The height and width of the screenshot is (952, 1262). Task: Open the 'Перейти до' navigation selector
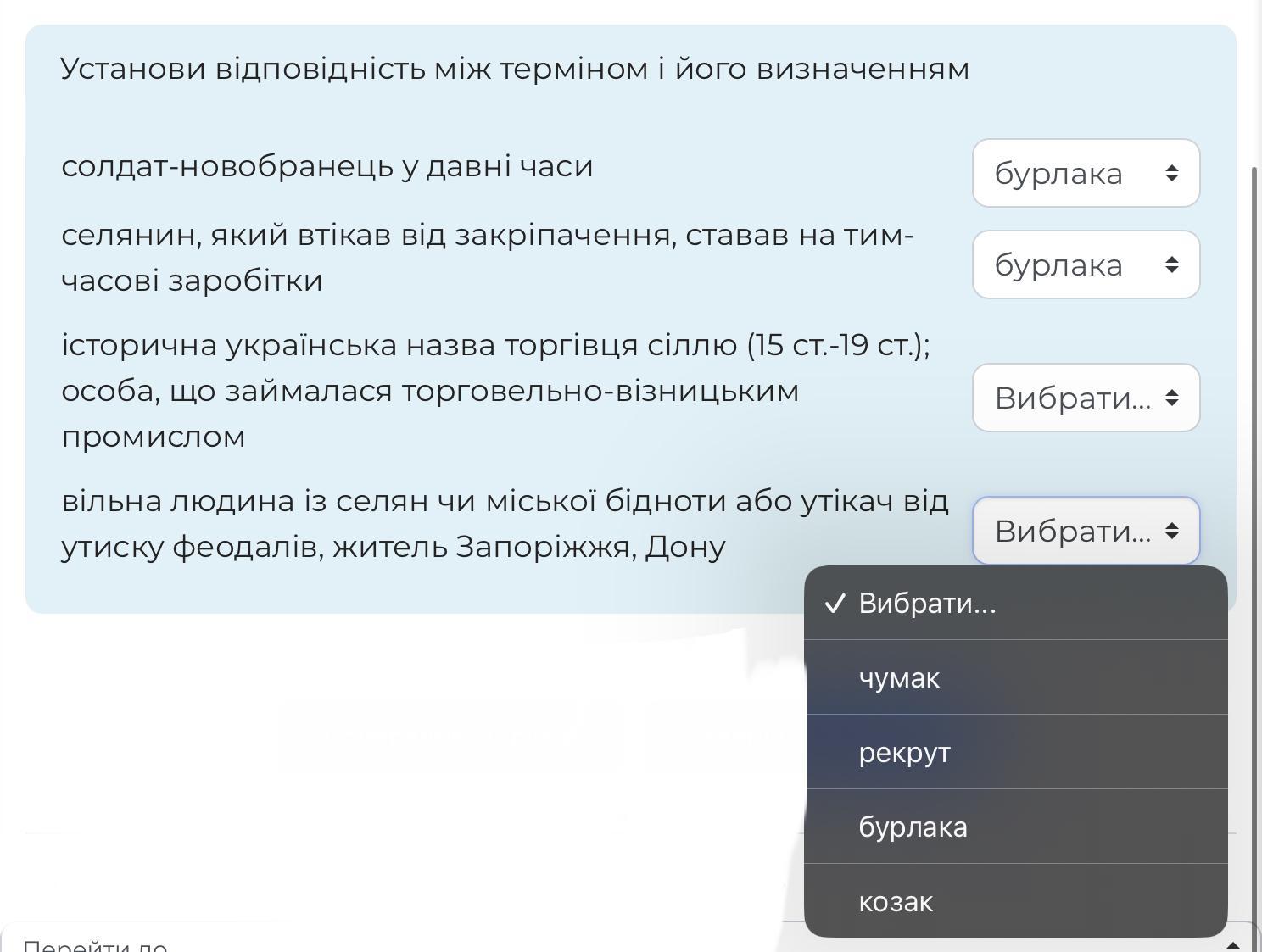pos(339,943)
